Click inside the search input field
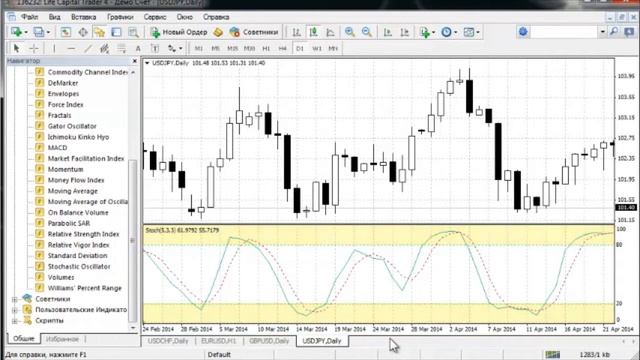The image size is (640, 360). pyautogui.click(x=564, y=32)
